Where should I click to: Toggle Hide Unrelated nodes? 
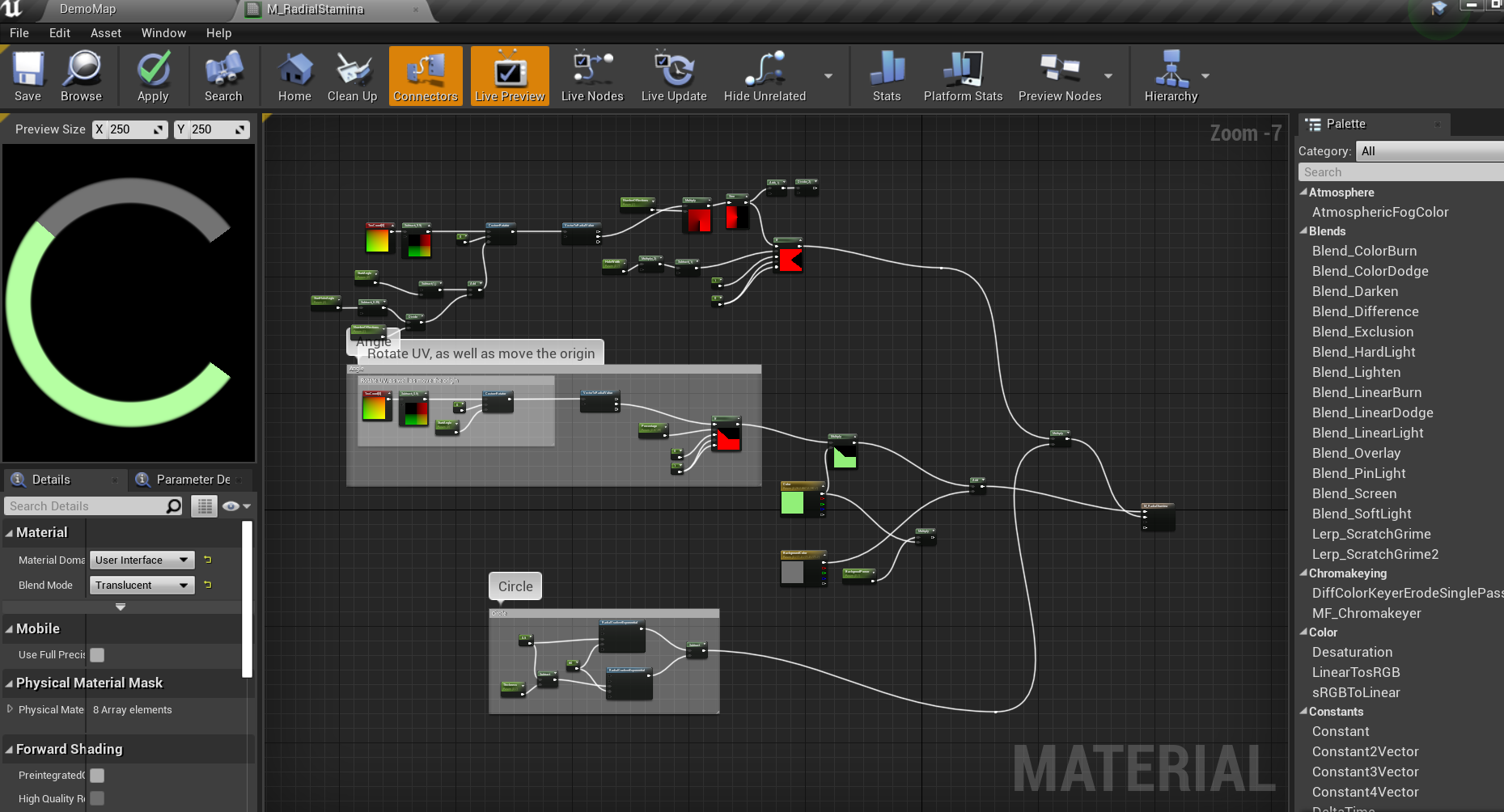(x=765, y=76)
